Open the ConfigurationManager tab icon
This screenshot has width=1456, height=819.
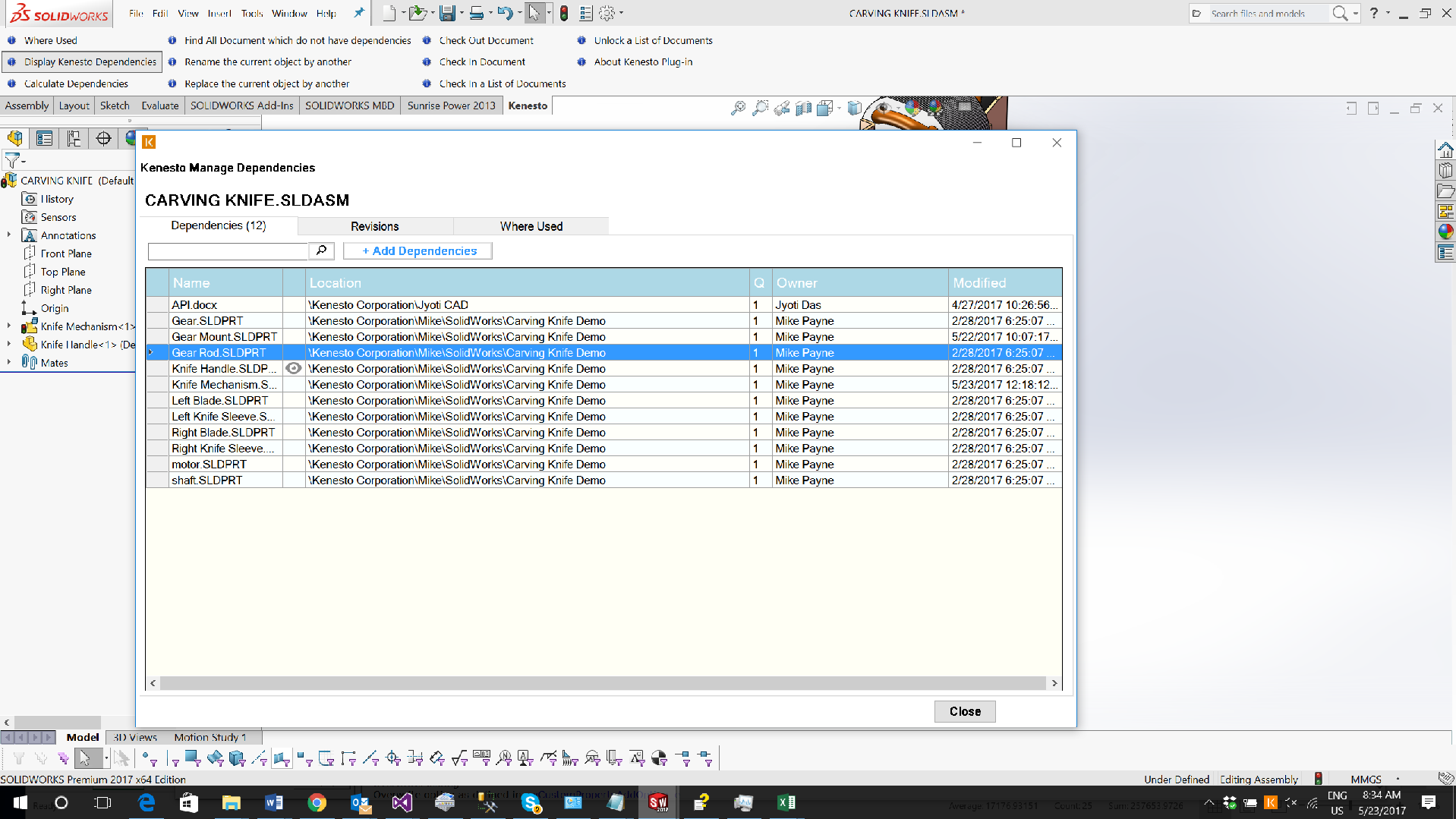[74, 138]
